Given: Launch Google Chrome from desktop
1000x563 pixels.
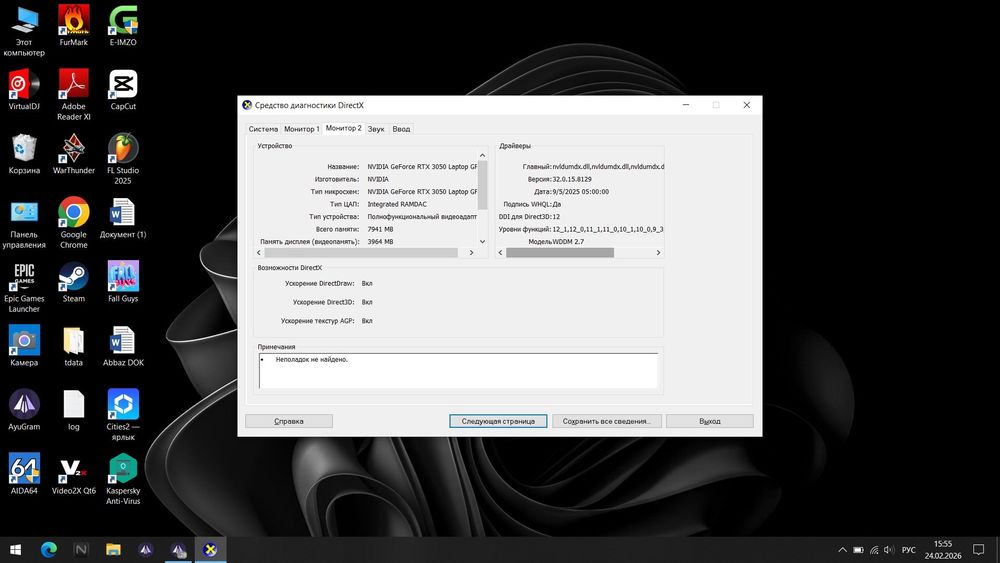Looking at the screenshot, I should point(73,223).
